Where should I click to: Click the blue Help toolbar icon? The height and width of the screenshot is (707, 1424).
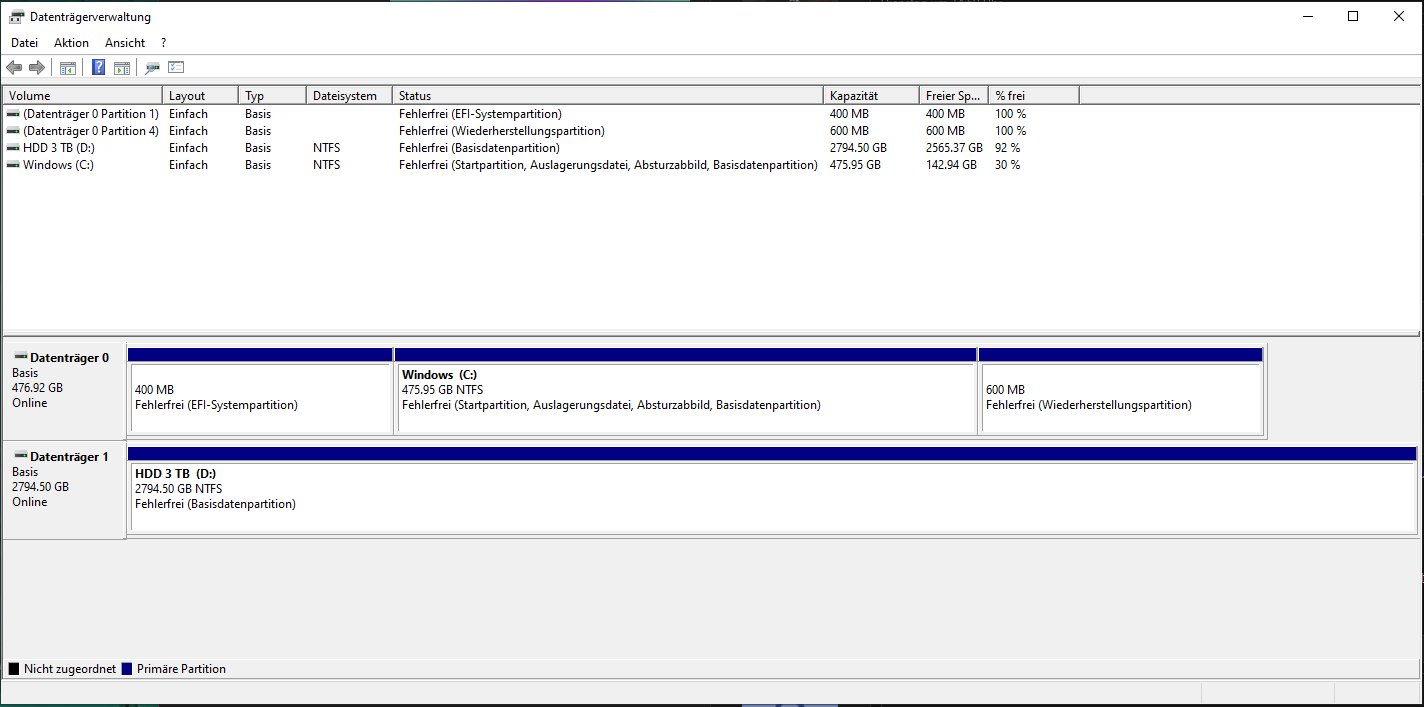pos(97,67)
